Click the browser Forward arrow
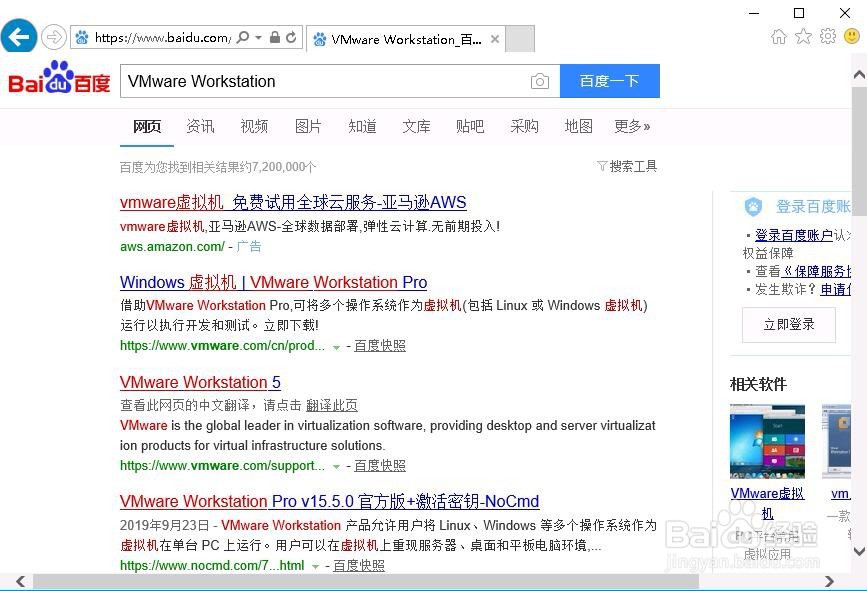This screenshot has height=591, width=867. pos(52,36)
